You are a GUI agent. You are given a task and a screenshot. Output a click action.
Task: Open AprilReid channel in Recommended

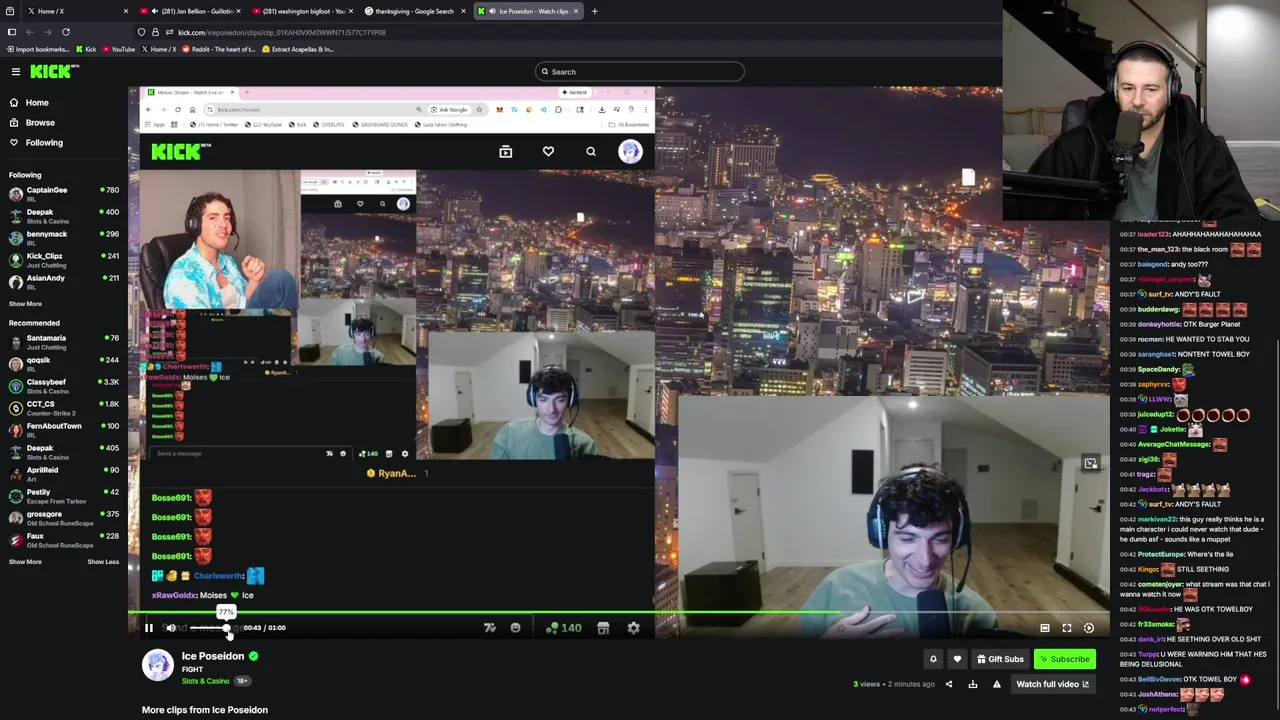pos(64,474)
